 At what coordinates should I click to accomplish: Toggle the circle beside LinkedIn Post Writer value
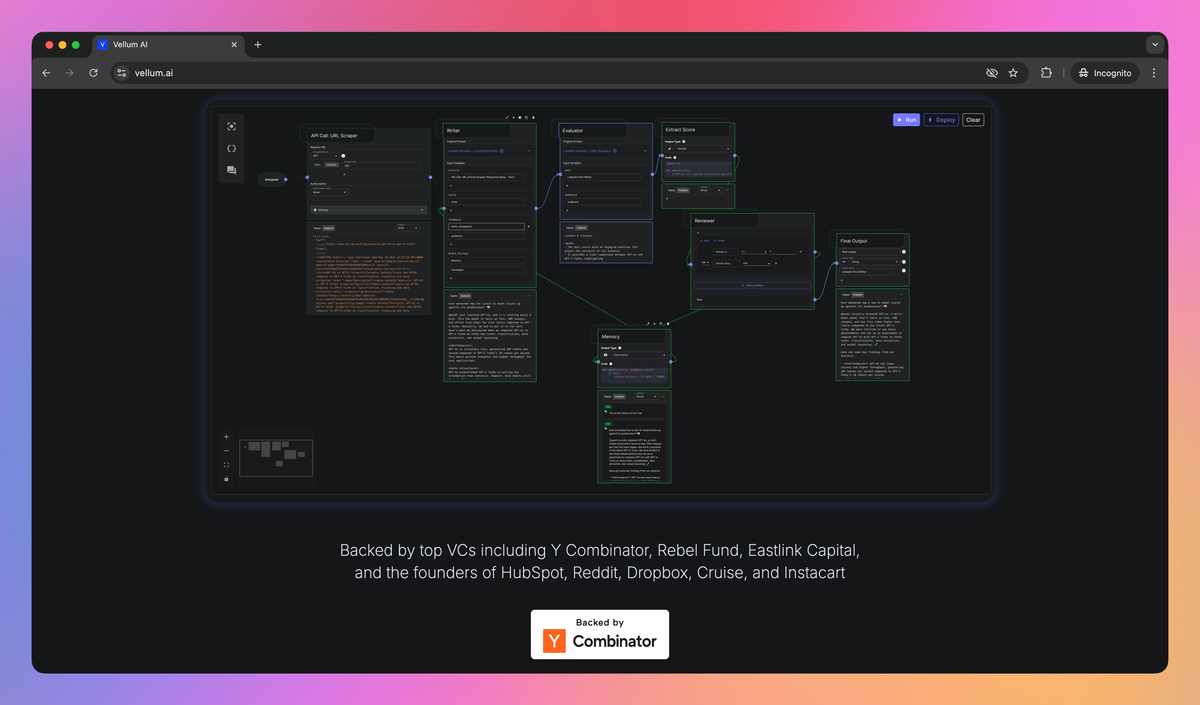pos(904,270)
